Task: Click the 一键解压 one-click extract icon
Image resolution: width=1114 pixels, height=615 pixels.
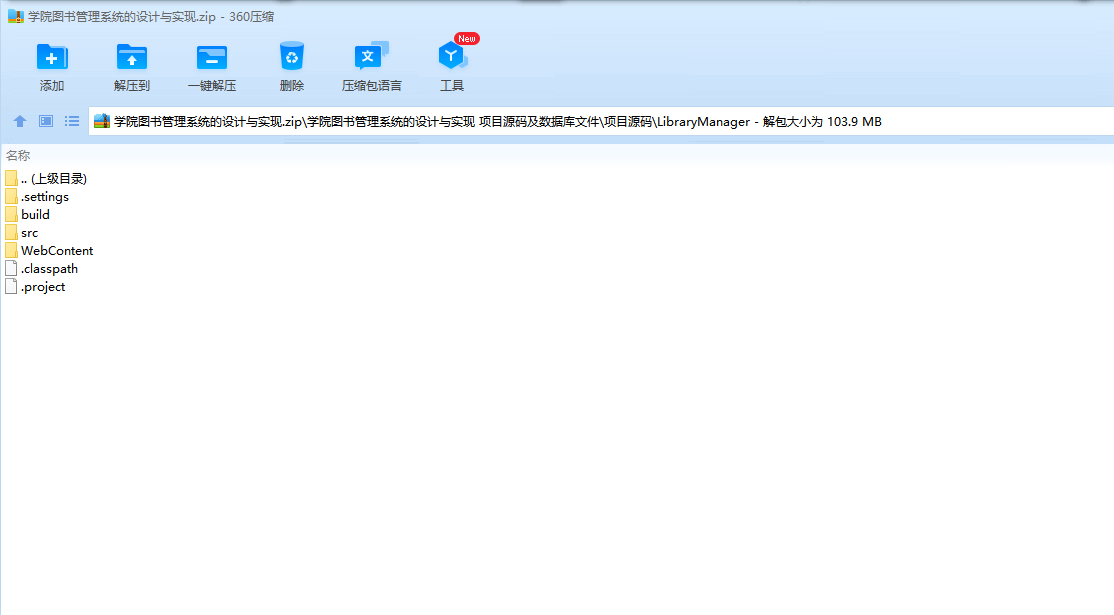Action: (212, 58)
